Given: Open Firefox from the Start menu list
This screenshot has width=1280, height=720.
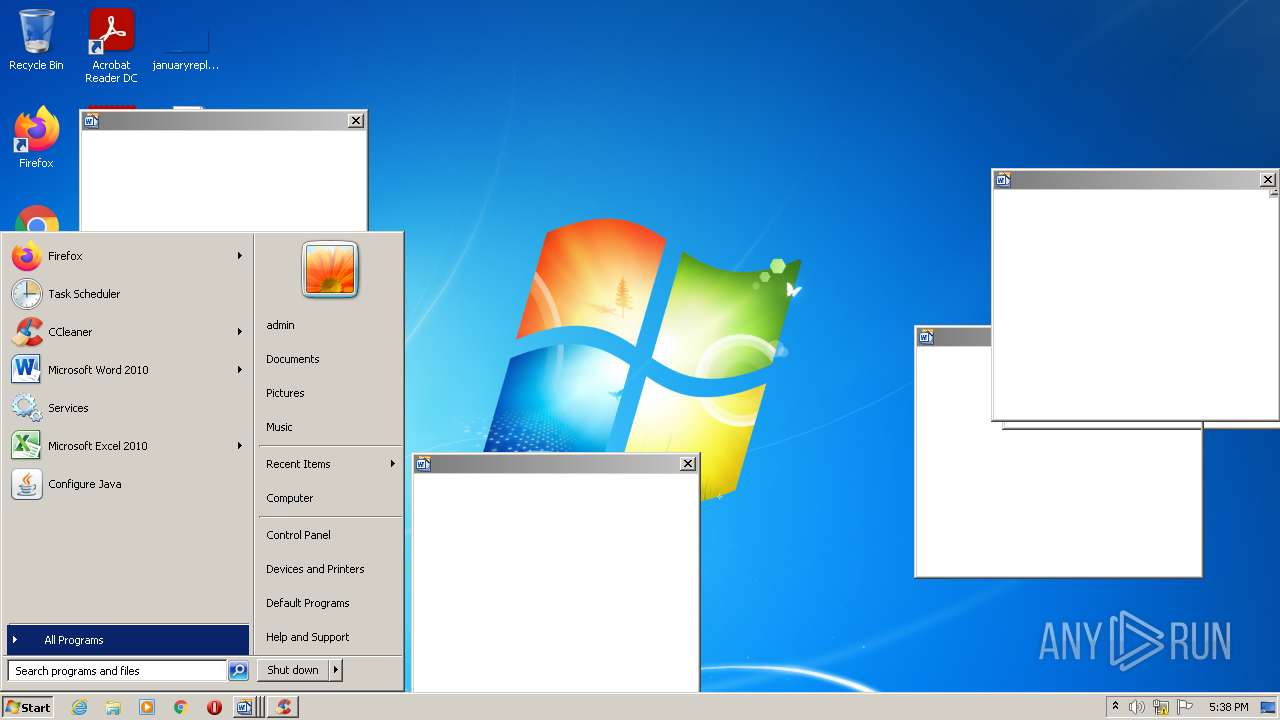Looking at the screenshot, I should [127, 256].
